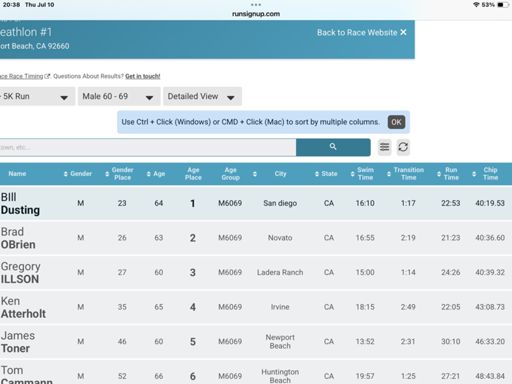
Task: Click swim time 16:10
Action: [x=365, y=203]
